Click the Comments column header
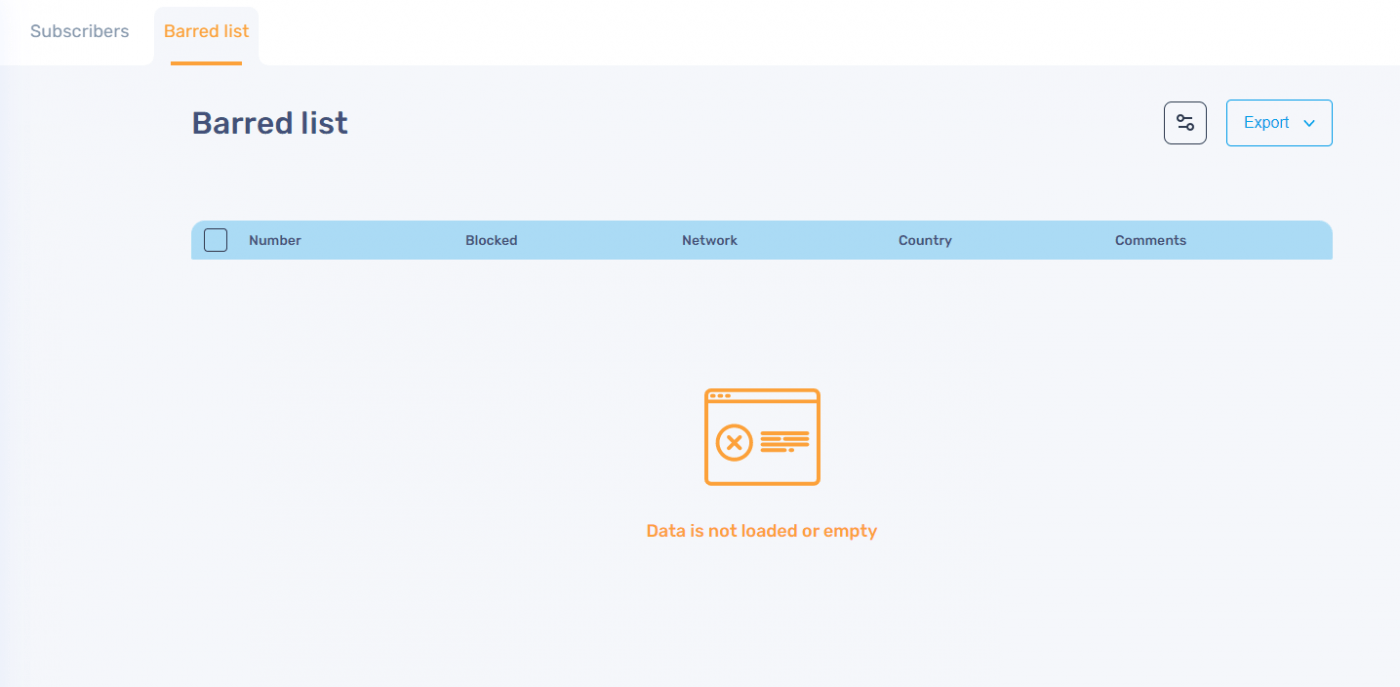This screenshot has height=687, width=1400. point(1150,240)
